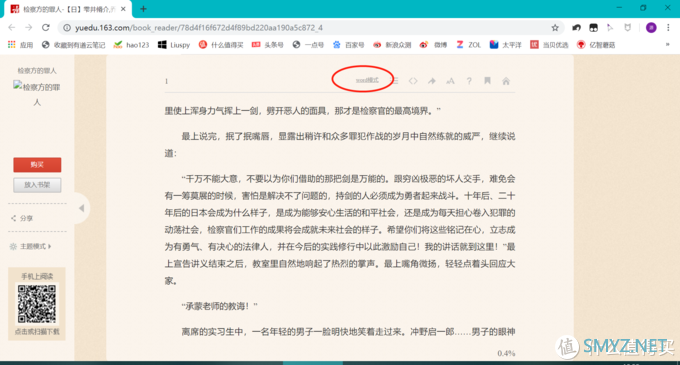Screen dimensions: 680x365
Task: Open the table of contents list icon
Action: (x=395, y=81)
